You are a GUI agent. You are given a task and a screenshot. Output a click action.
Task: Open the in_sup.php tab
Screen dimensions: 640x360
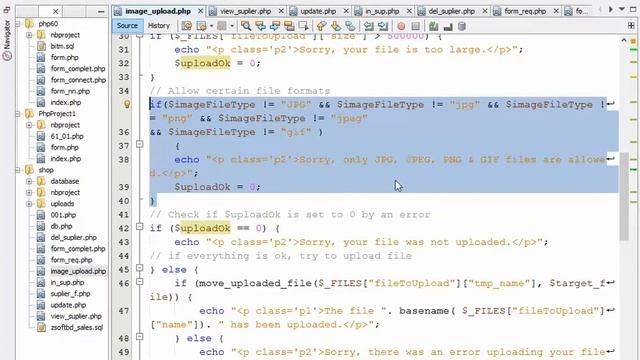(382, 11)
